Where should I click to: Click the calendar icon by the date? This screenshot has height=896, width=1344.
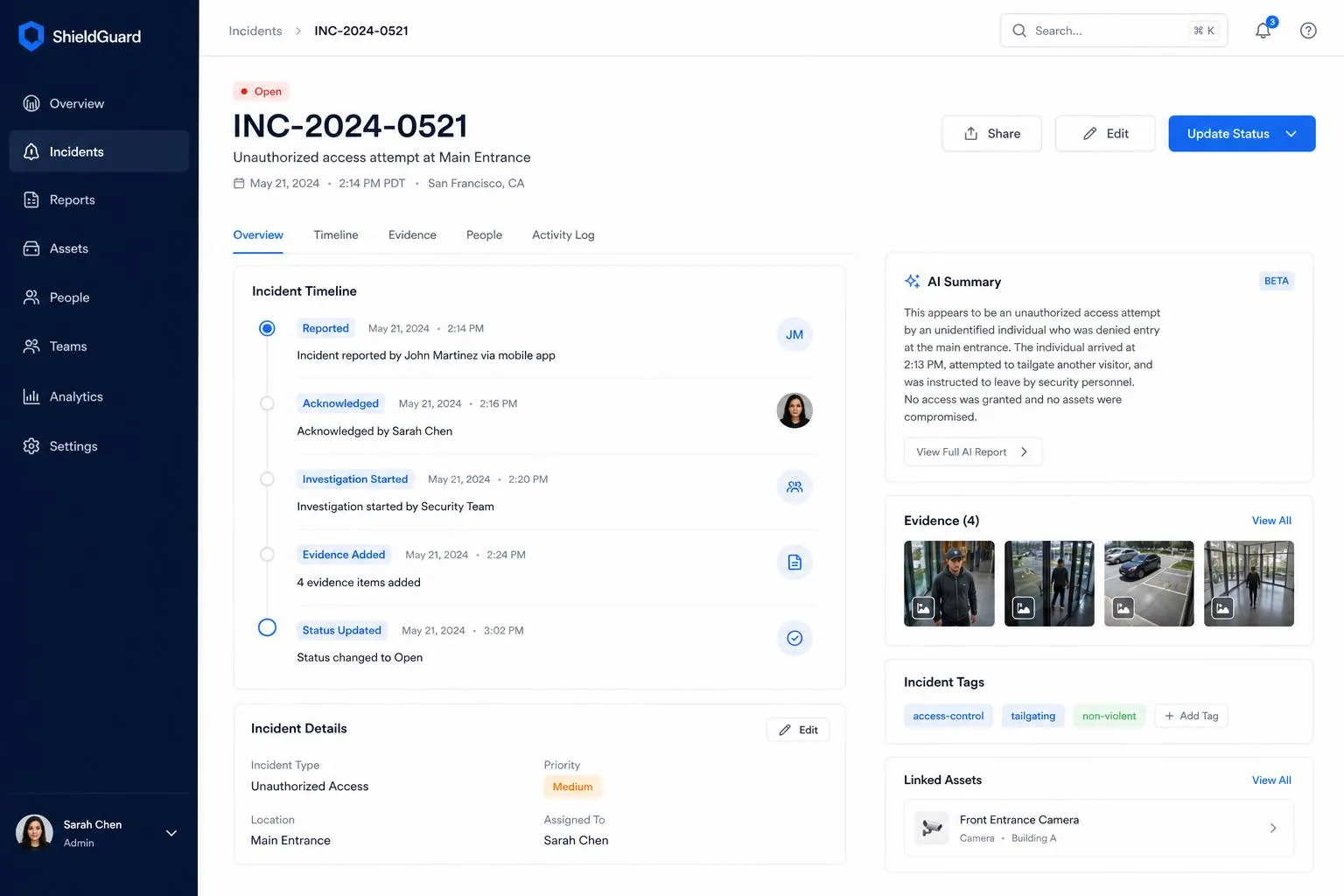coord(239,183)
